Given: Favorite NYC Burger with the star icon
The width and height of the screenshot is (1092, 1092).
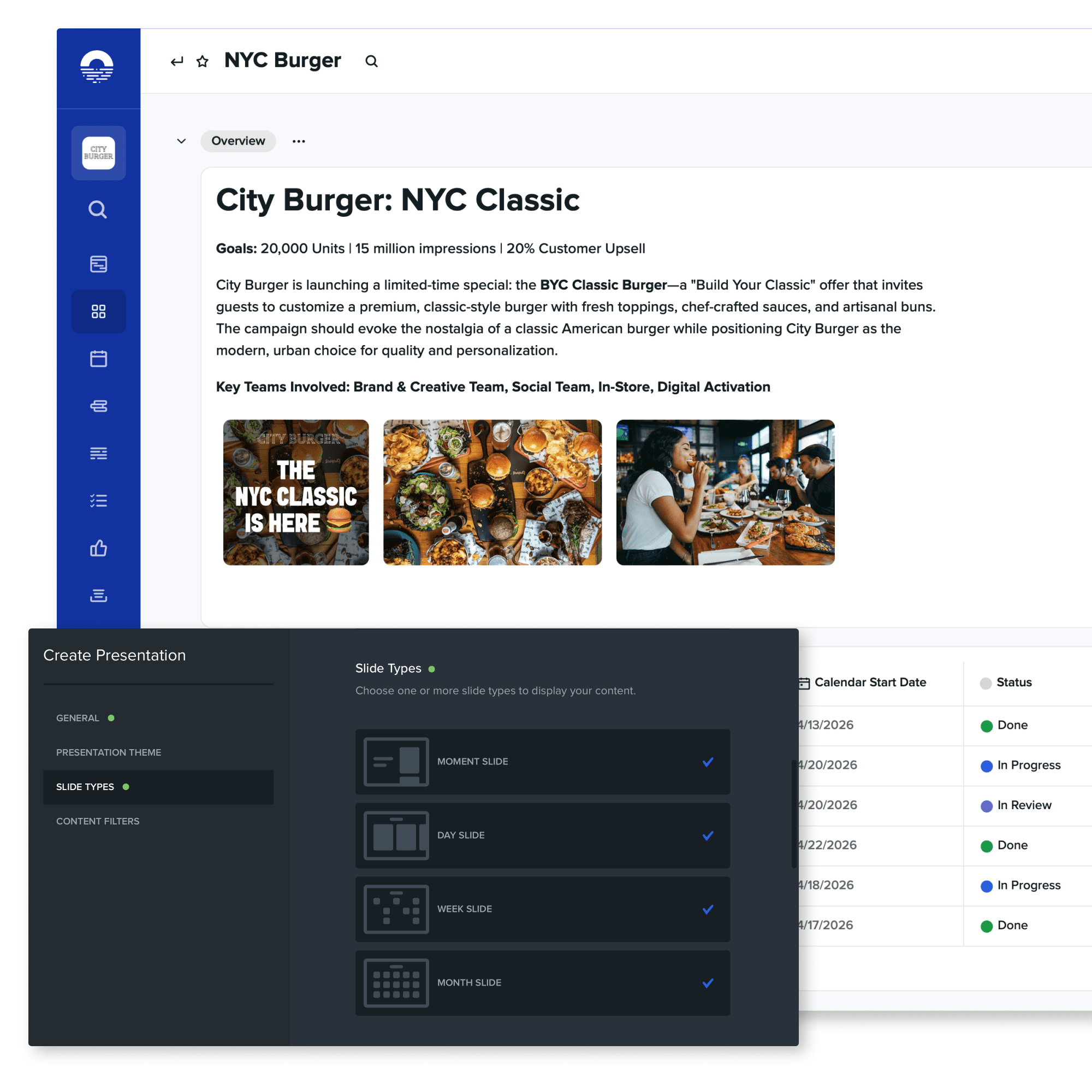Looking at the screenshot, I should tap(203, 61).
